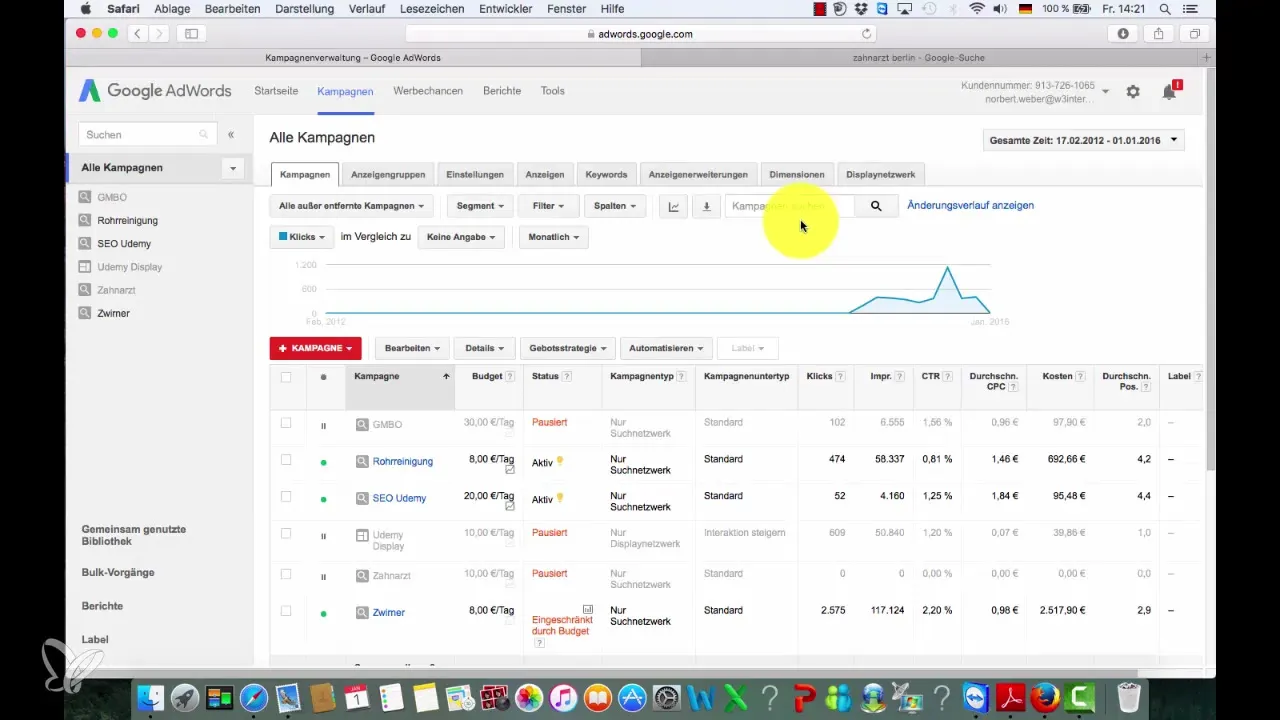Click Safari's reload page icon
The image size is (1280, 720).
coord(866,34)
